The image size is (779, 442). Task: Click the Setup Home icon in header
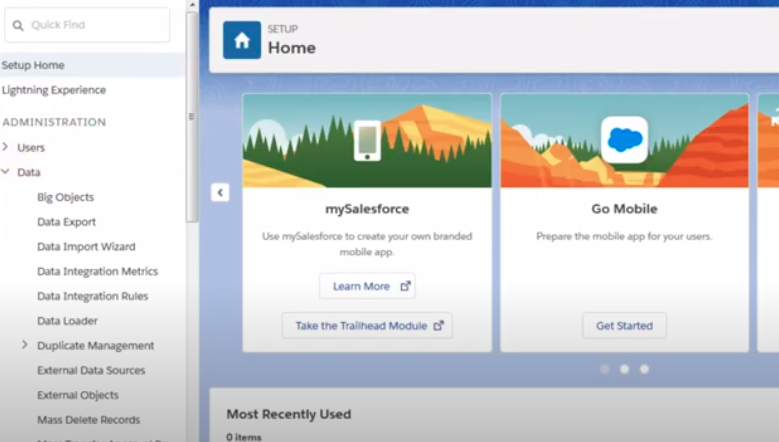(x=242, y=40)
